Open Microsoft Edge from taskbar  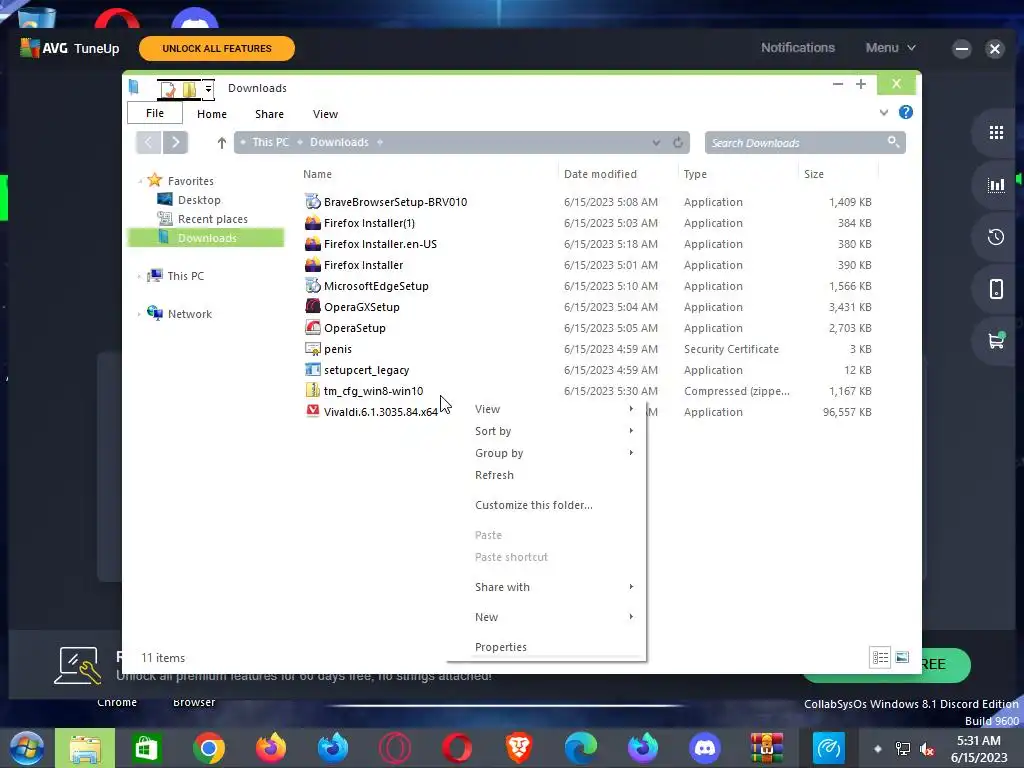[581, 748]
